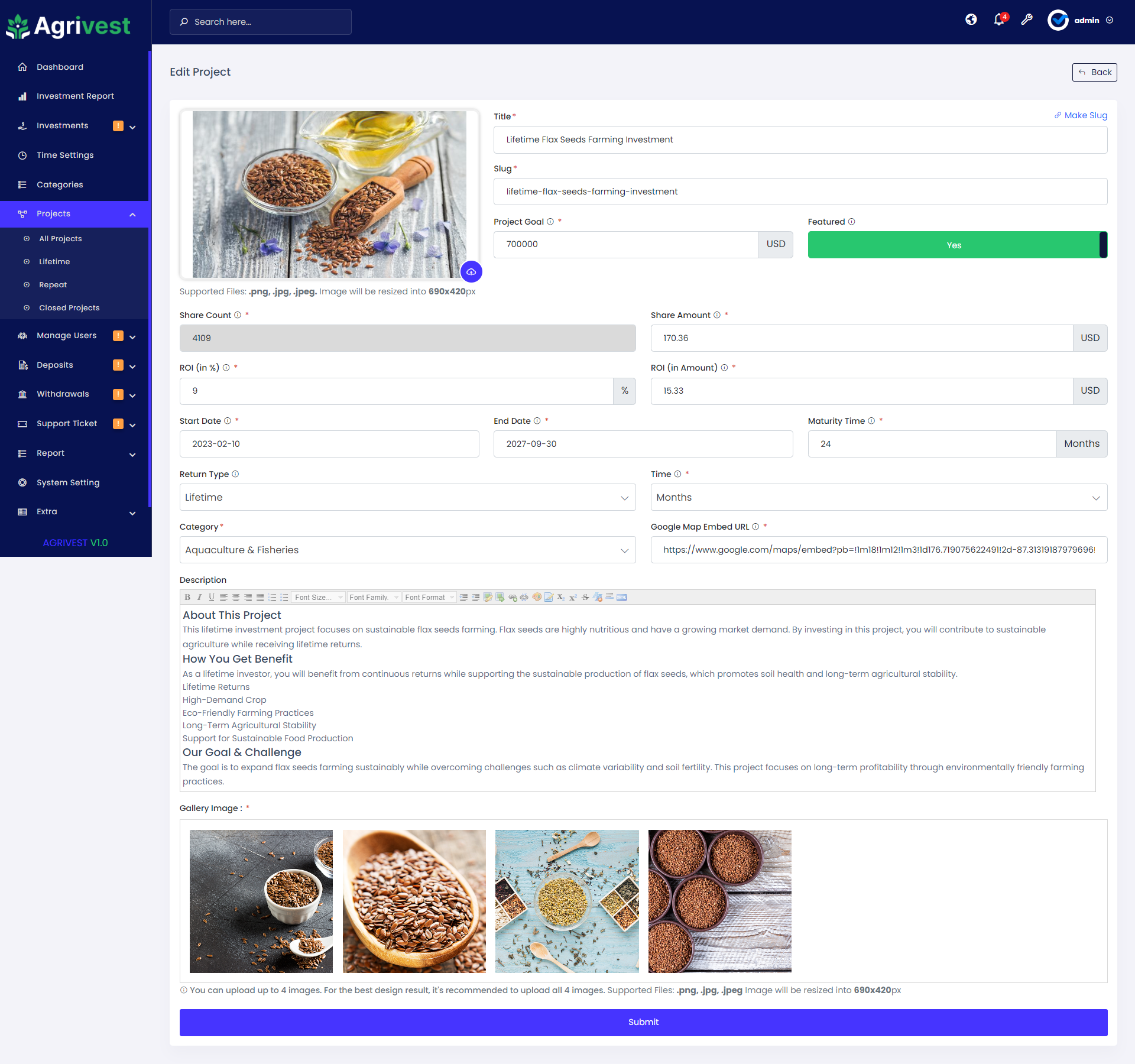1135x1064 pixels.
Task: Open the Font Family dropdown
Action: (374, 597)
